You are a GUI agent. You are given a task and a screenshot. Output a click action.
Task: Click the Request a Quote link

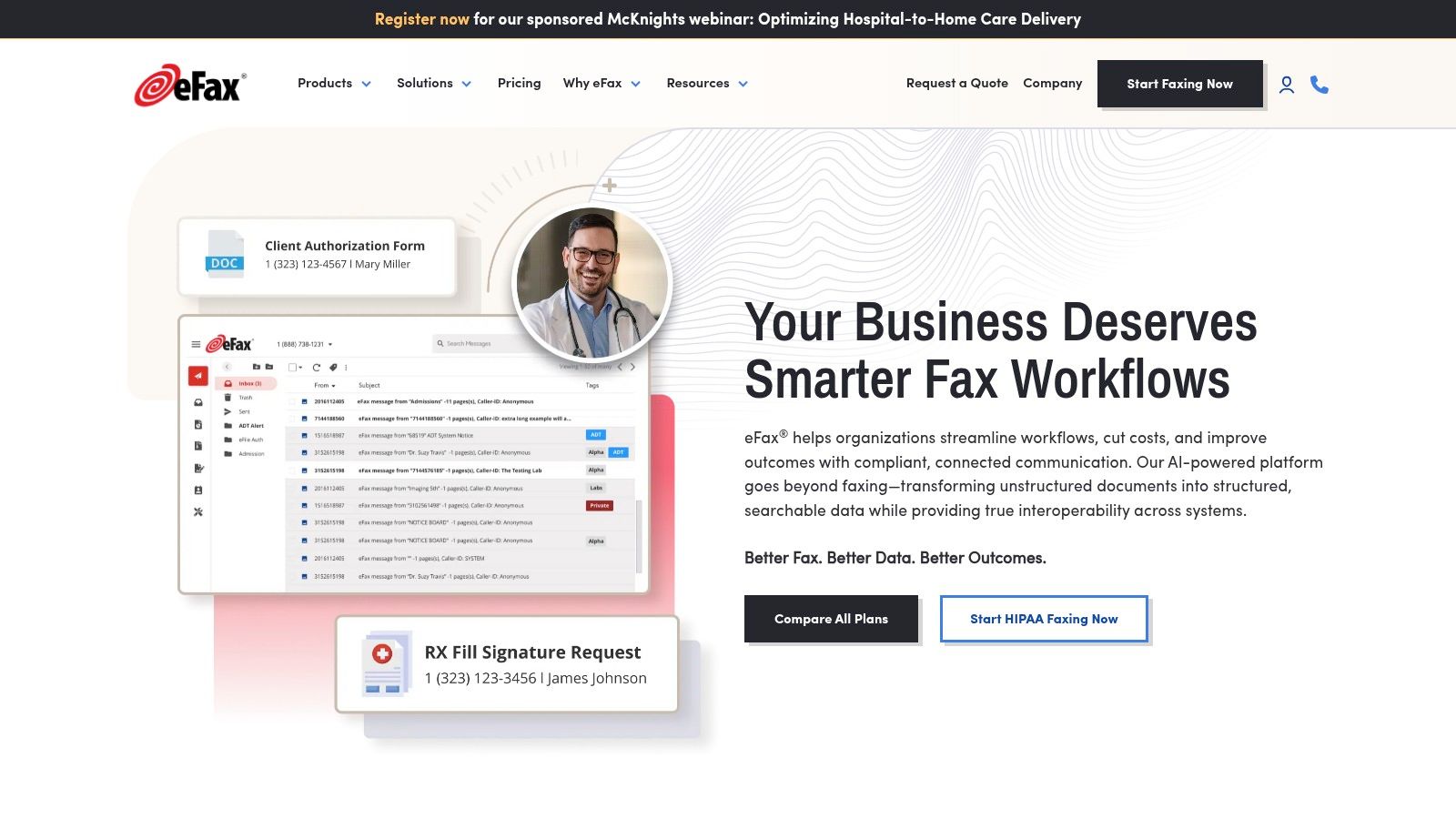[957, 83]
